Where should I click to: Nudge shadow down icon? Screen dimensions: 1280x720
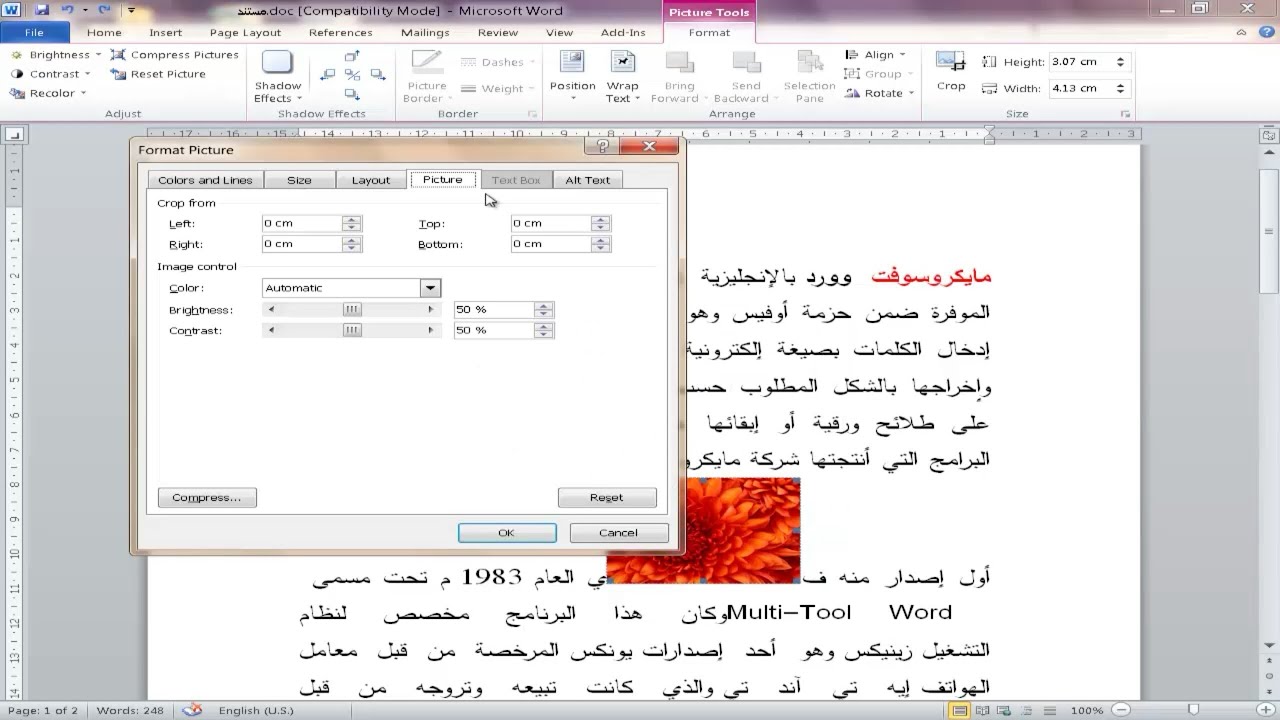click(x=352, y=92)
